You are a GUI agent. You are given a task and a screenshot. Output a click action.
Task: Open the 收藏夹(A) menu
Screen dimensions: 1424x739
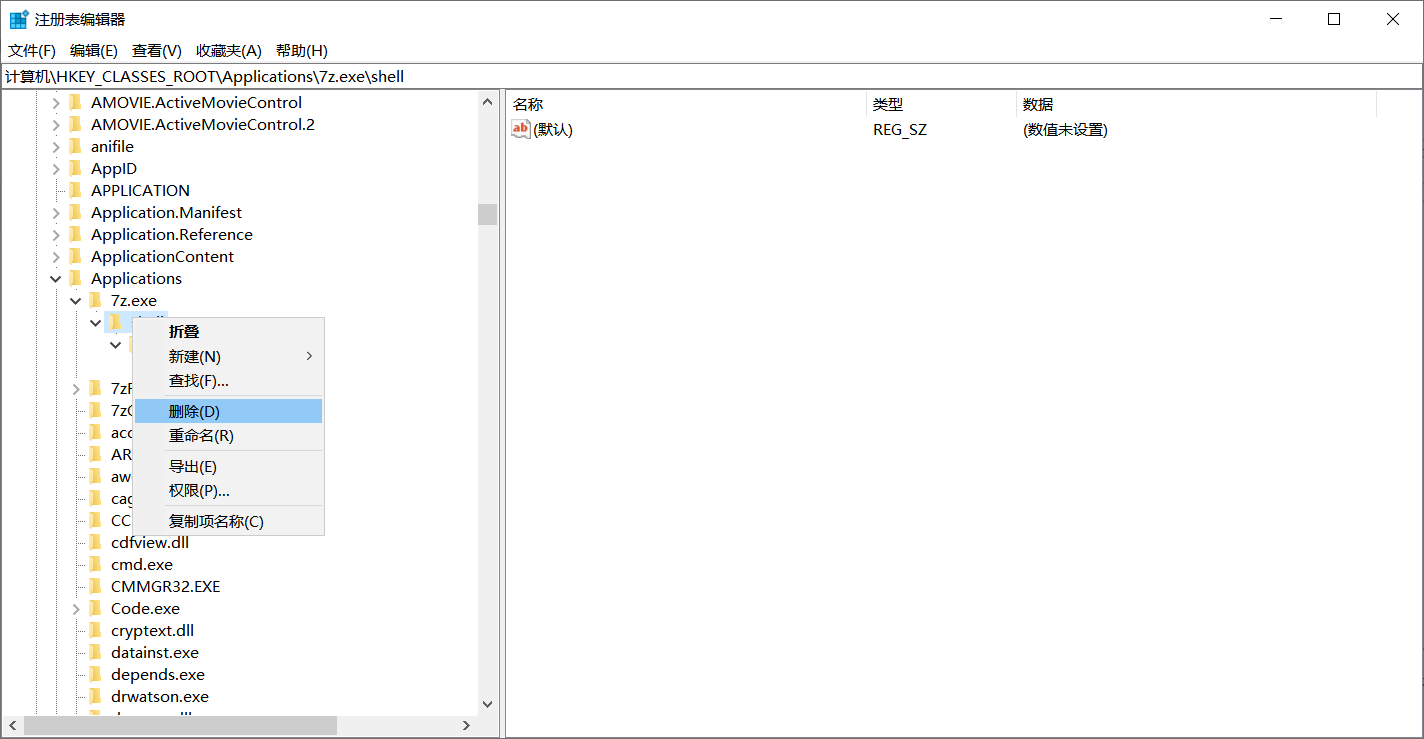228,50
